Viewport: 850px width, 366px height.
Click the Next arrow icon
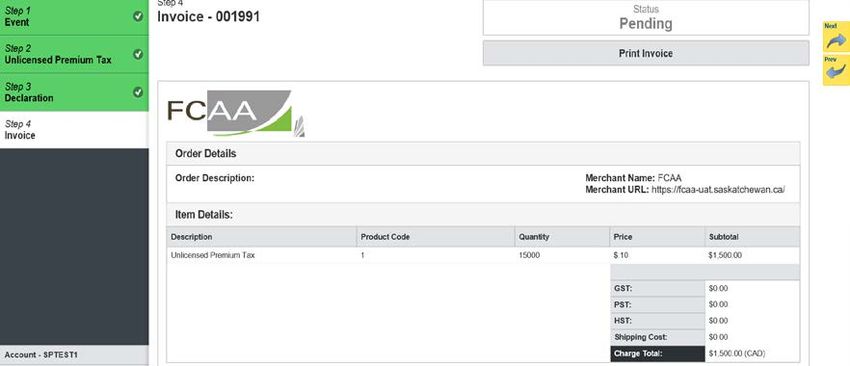[836, 37]
